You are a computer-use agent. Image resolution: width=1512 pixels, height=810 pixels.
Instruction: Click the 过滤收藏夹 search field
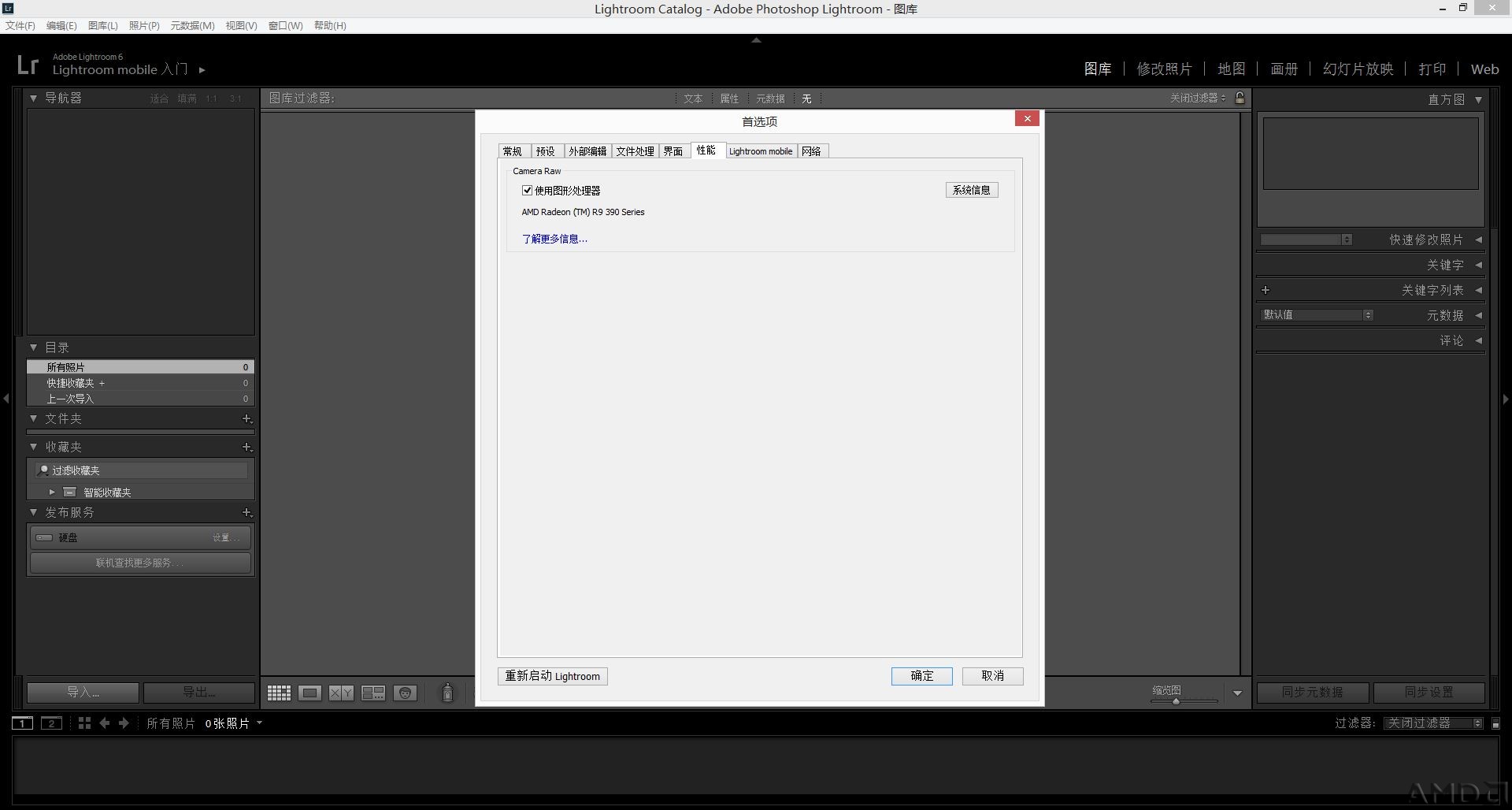coord(142,470)
